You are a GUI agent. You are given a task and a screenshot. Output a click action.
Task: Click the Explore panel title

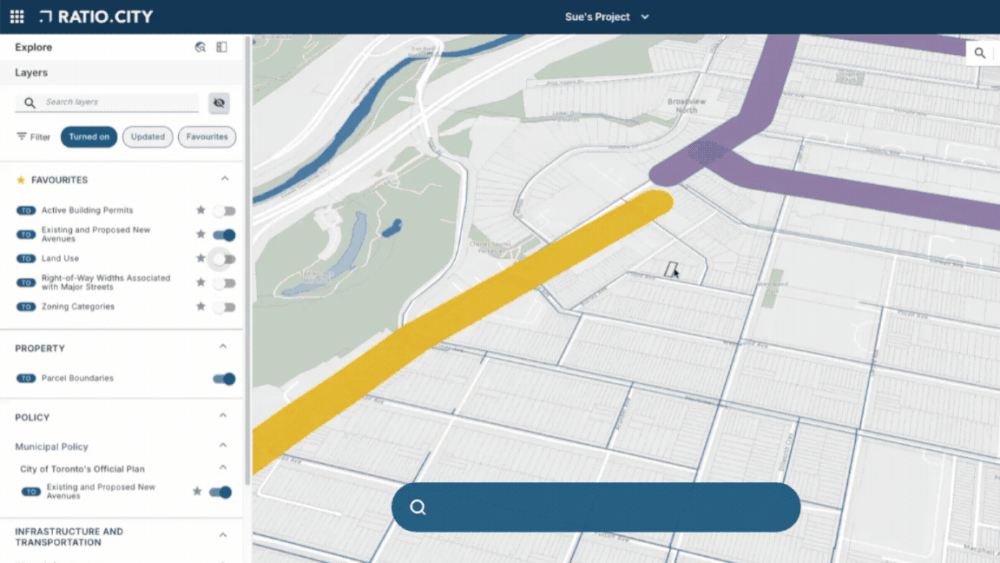(33, 47)
